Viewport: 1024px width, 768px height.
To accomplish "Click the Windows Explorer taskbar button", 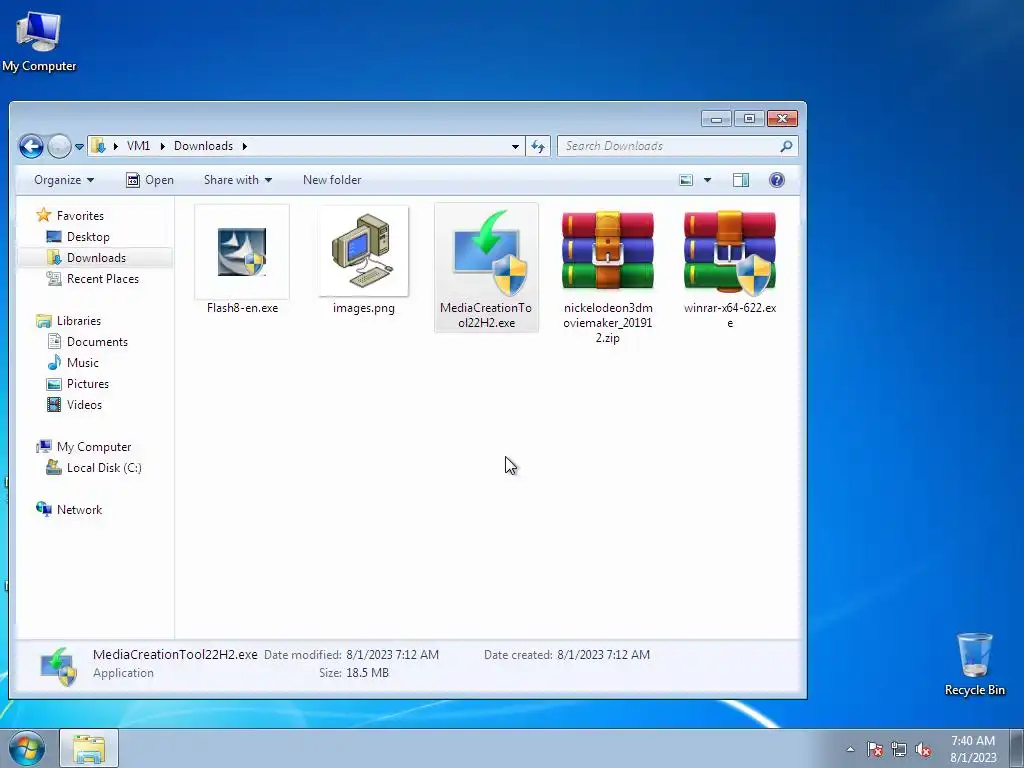I will [89, 748].
